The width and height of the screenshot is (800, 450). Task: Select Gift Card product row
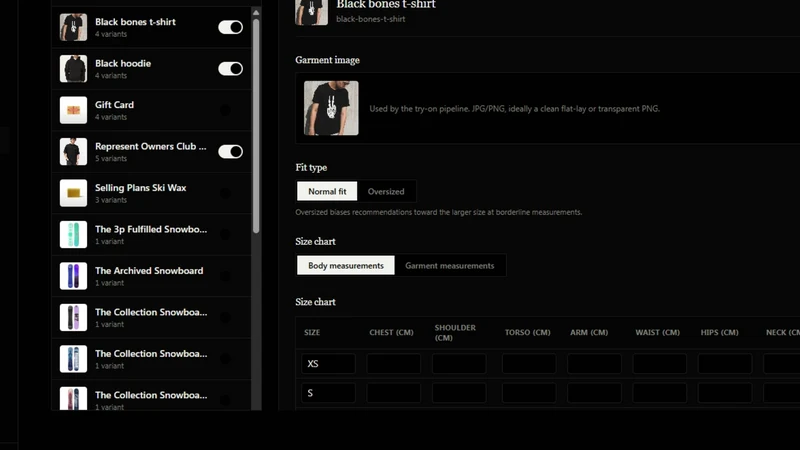pyautogui.click(x=152, y=110)
